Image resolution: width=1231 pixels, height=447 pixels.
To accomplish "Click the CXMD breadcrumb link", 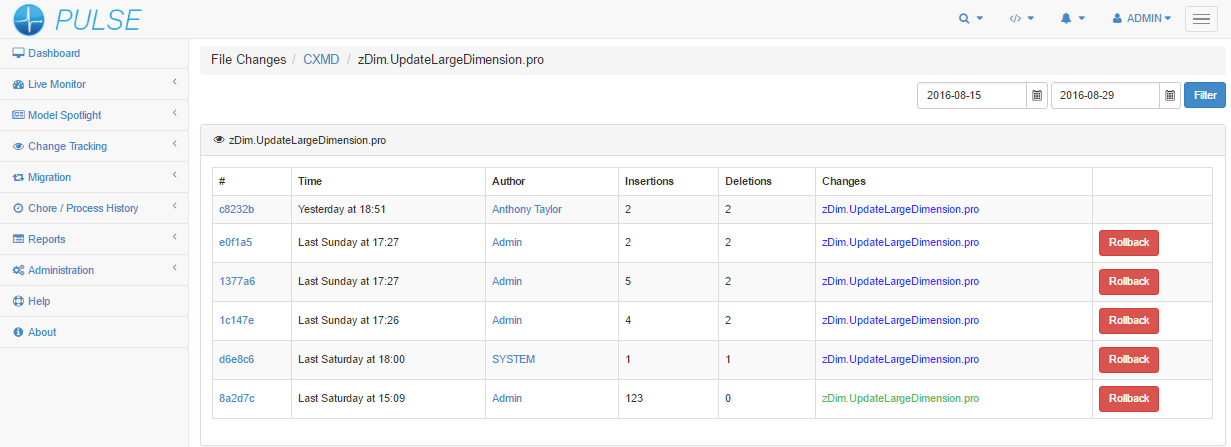I will tap(321, 60).
